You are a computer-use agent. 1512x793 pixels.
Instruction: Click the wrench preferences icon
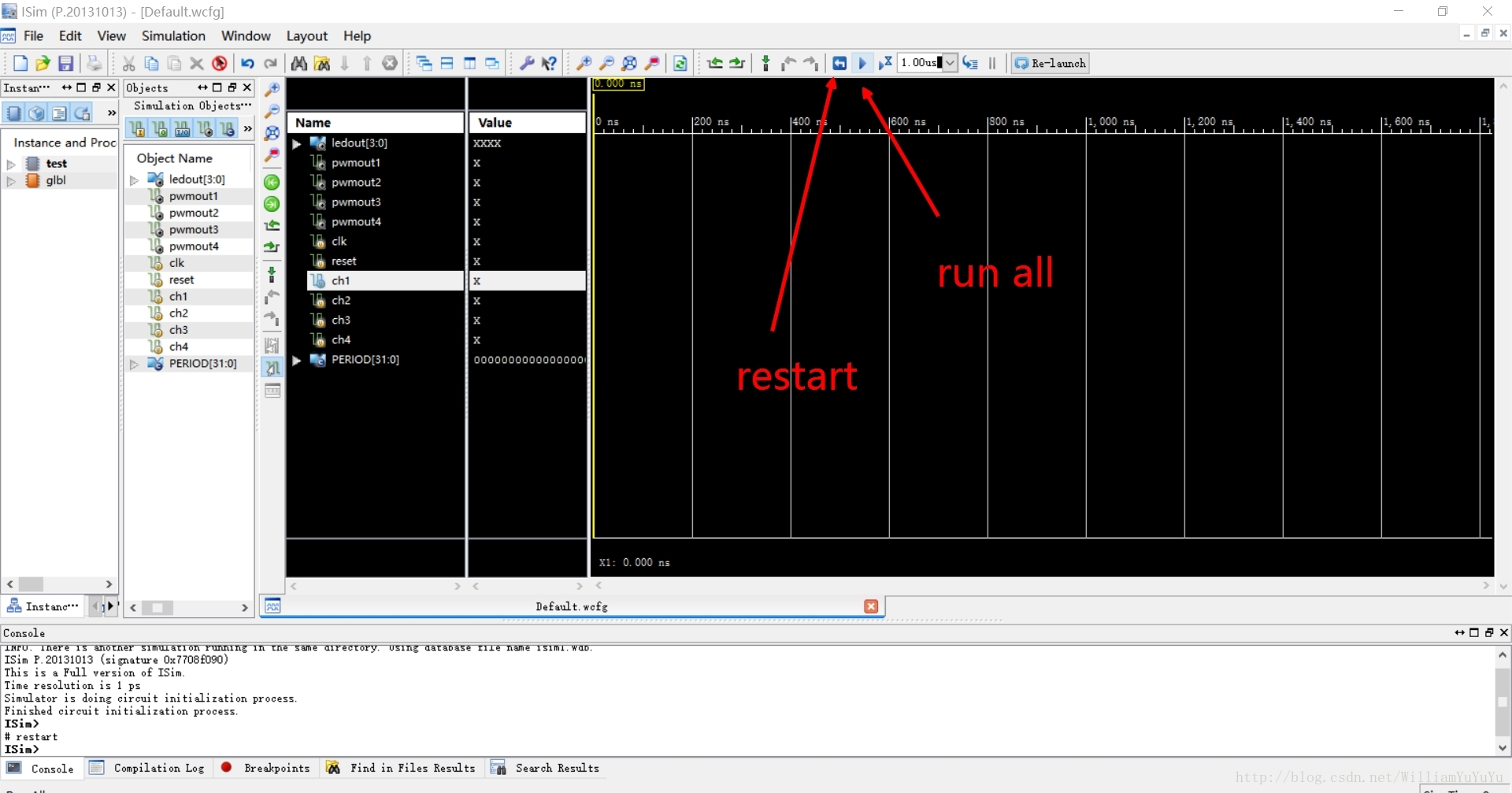(x=527, y=63)
